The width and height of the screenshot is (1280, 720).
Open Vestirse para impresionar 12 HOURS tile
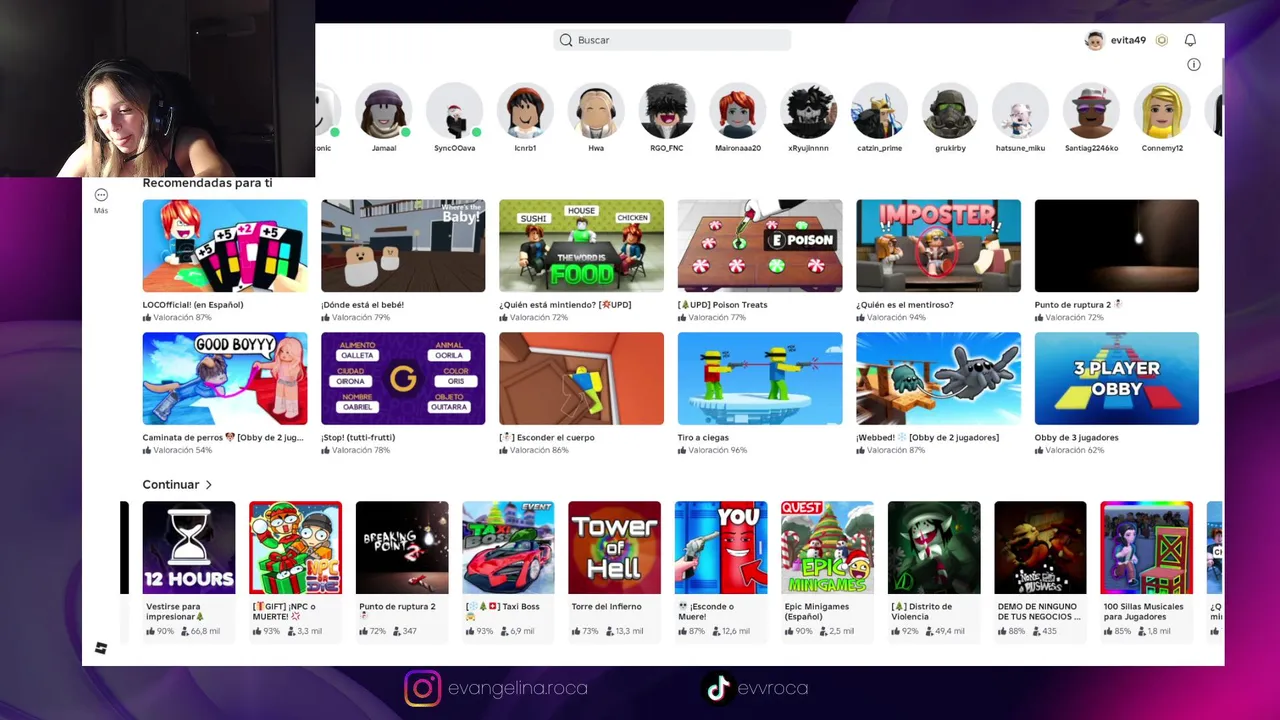point(189,548)
